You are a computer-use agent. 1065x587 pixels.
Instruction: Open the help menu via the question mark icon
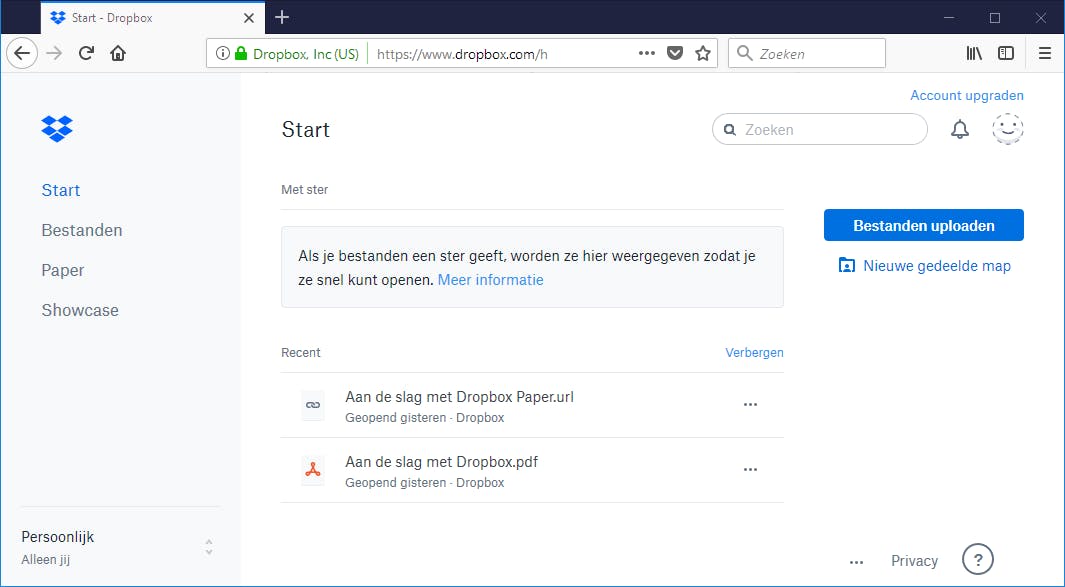[977, 559]
